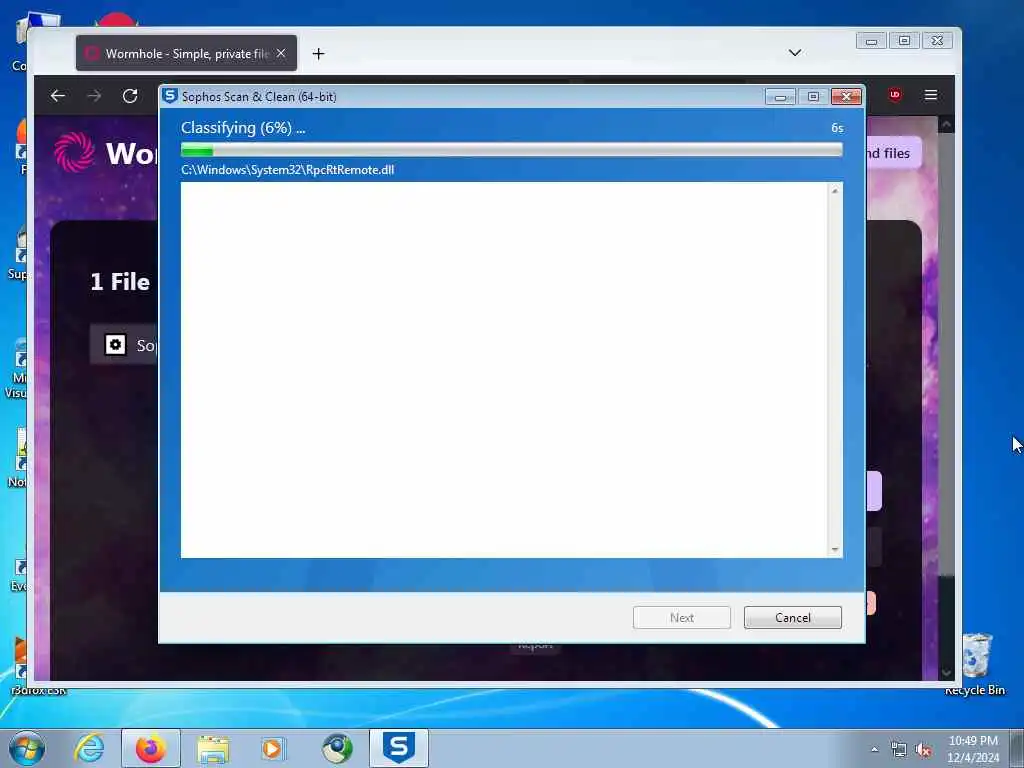Switch to Sophos in the taskbar
This screenshot has width=1024, height=768.
click(398, 748)
